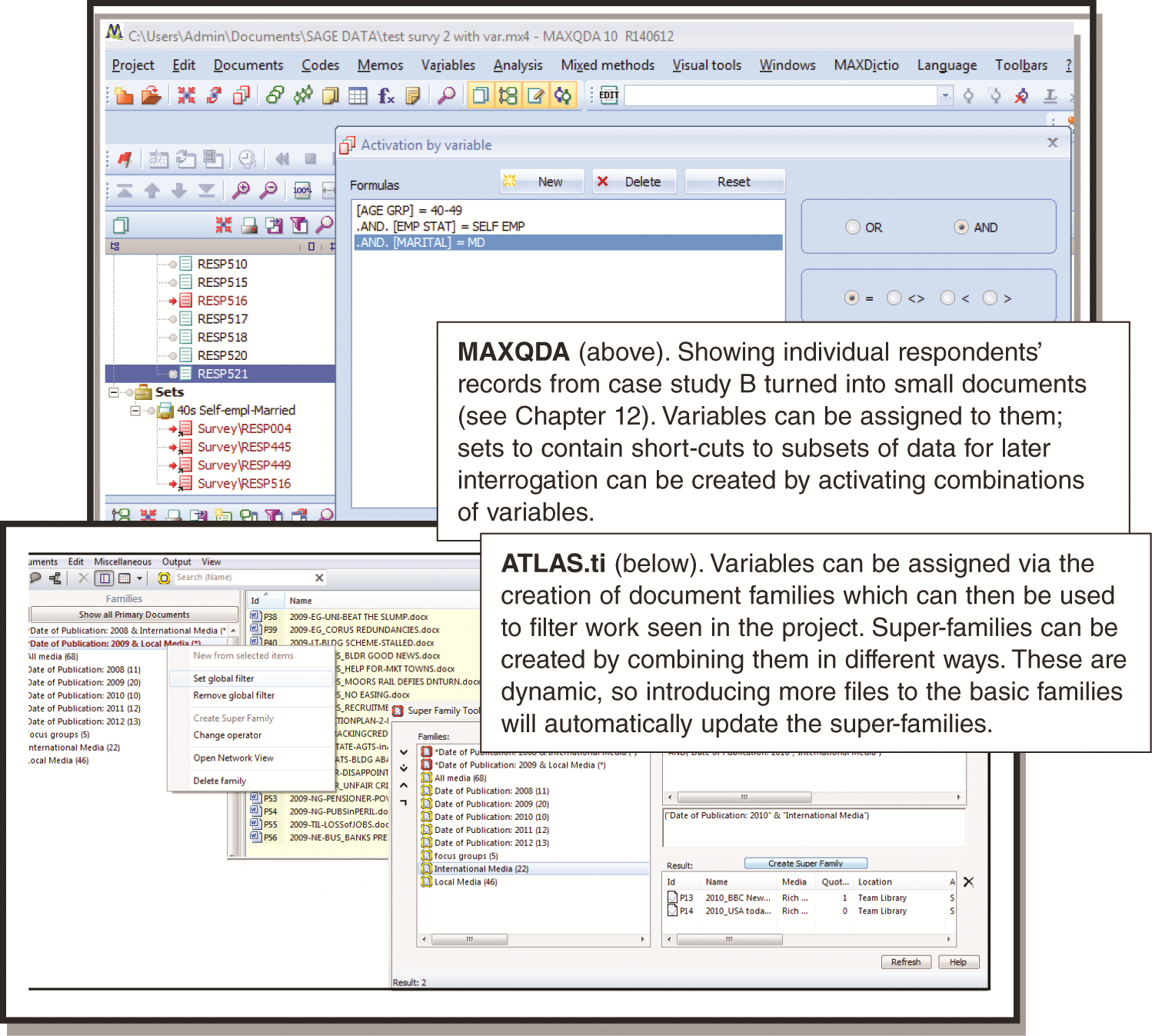Select the .AND. [MARITAL] = MD formula row
Screen dimensions: 1152x1036
568,243
